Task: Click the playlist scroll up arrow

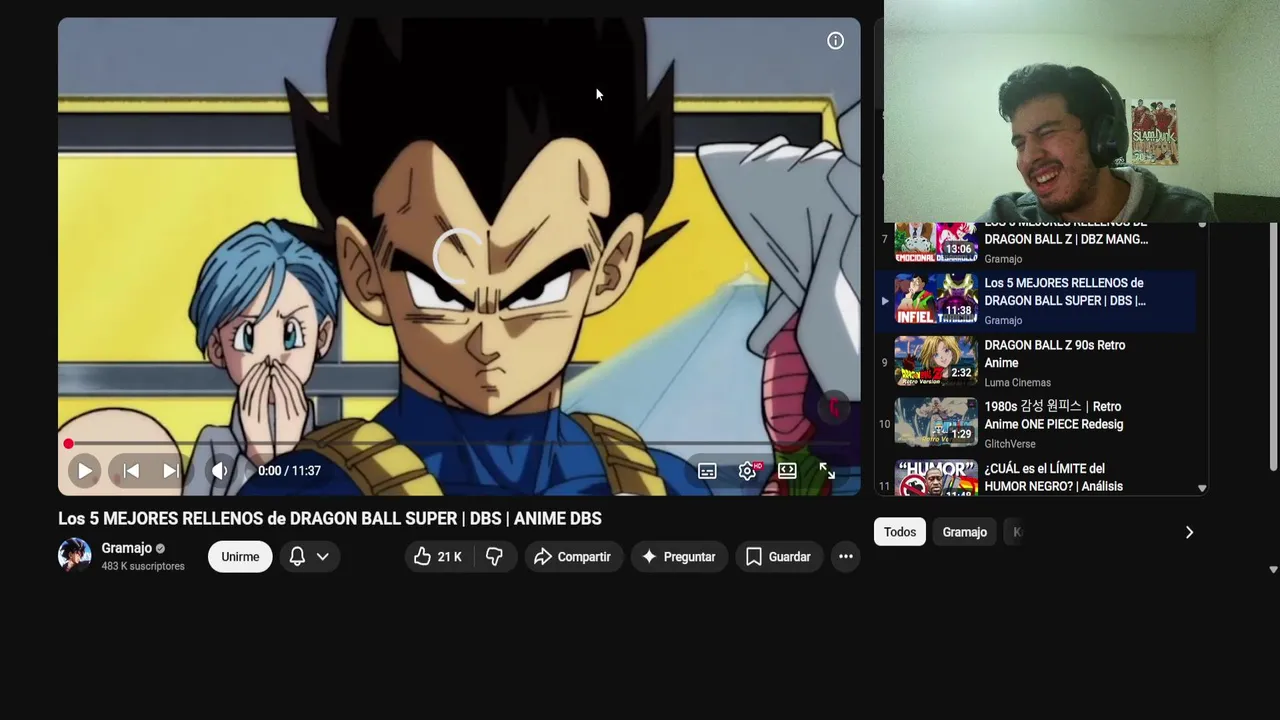Action: (1202, 225)
